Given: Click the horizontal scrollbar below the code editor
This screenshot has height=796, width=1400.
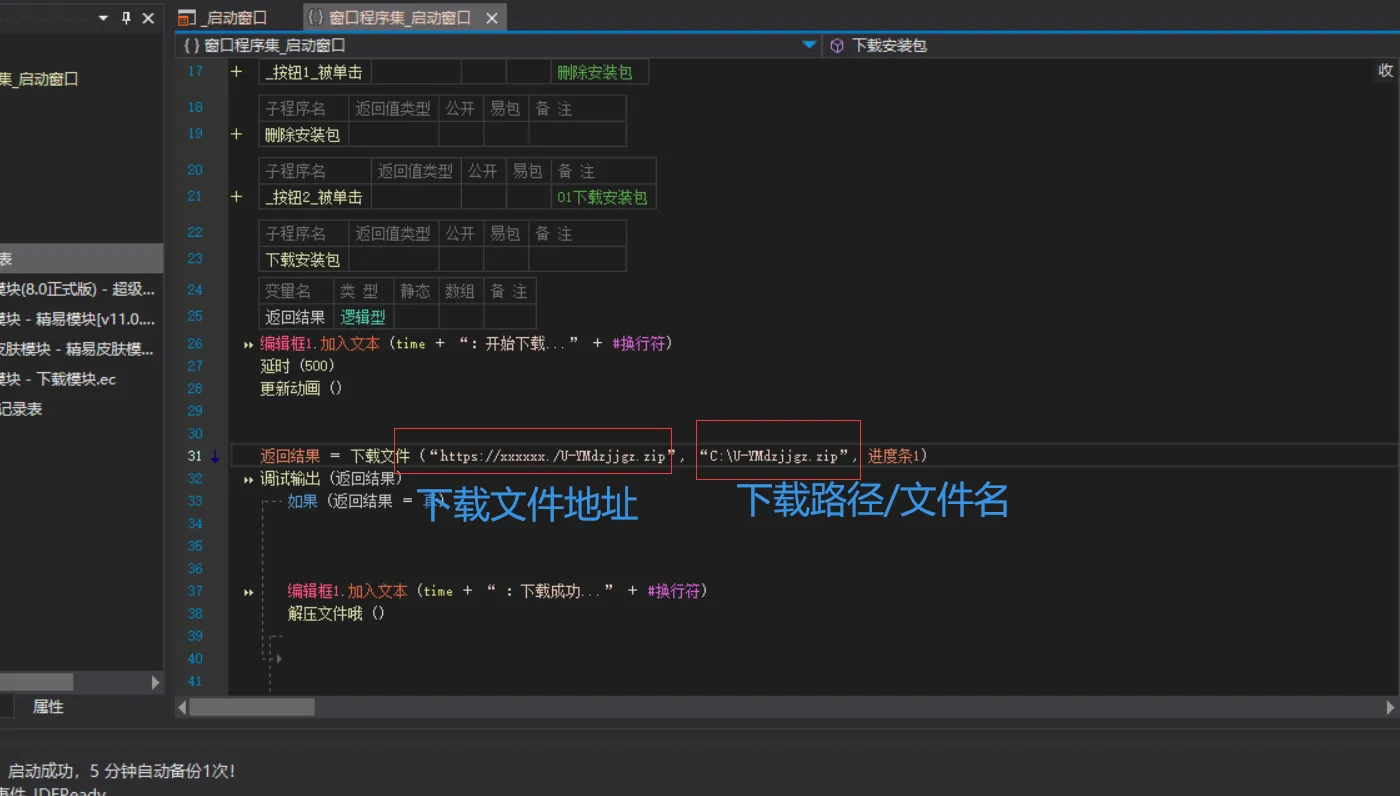Looking at the screenshot, I should click(x=250, y=706).
